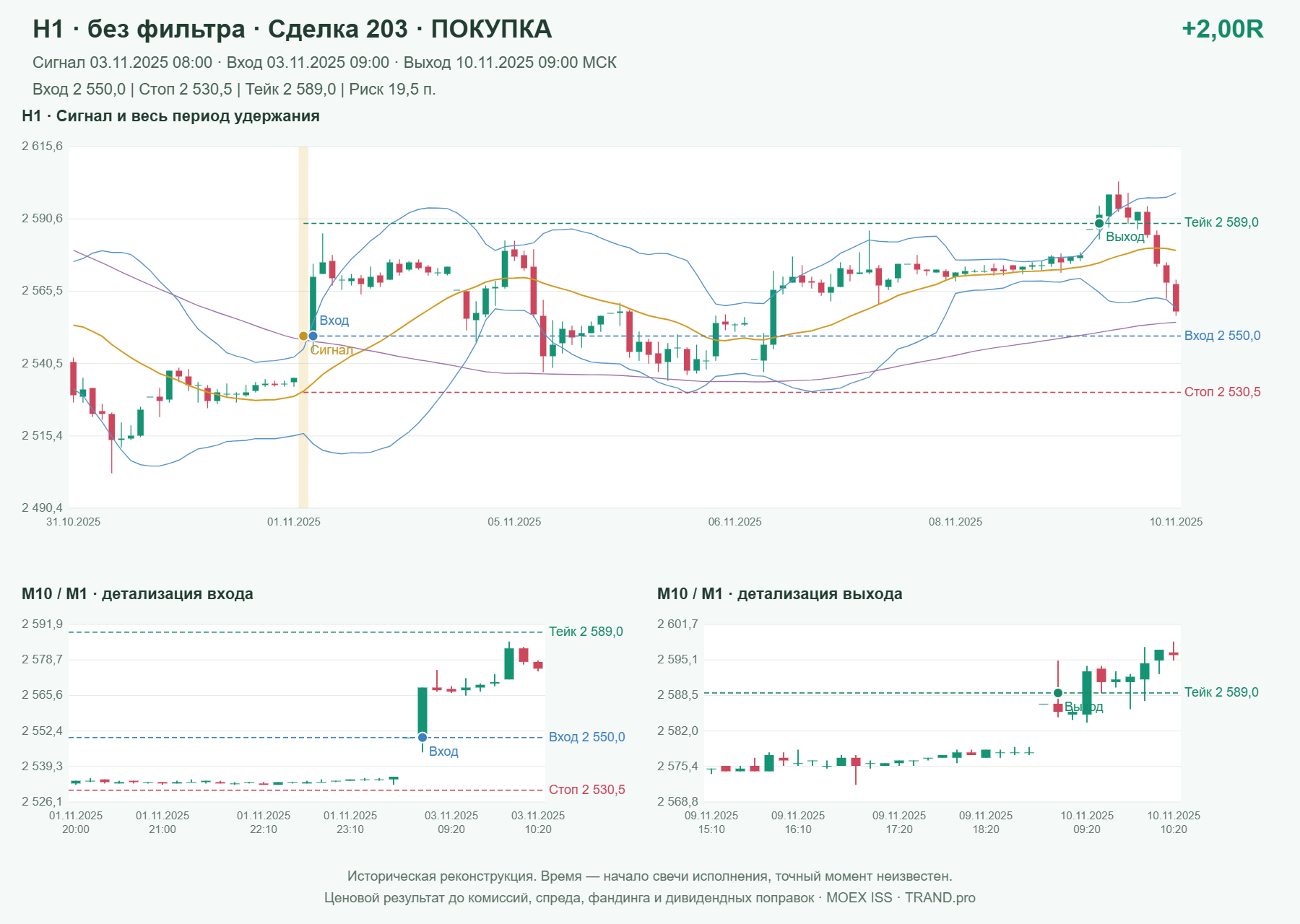Click heading 'M10 / M1 · детализация выхода'

tap(779, 594)
